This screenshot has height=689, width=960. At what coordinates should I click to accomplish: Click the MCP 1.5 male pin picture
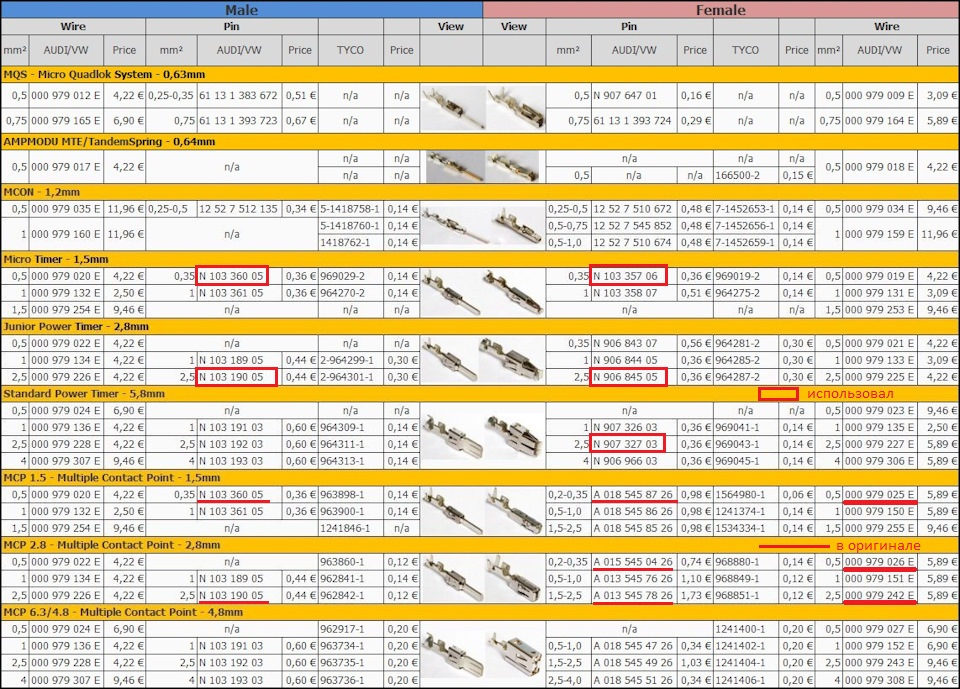tap(452, 511)
